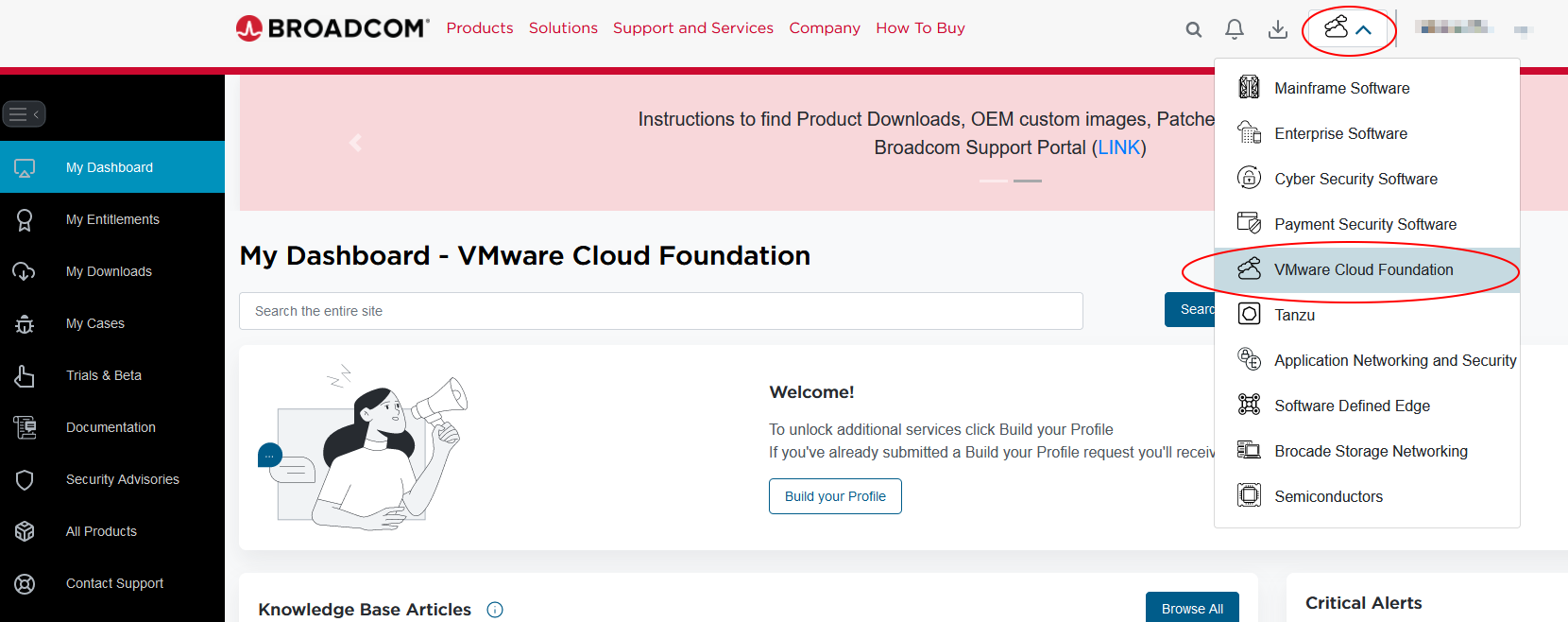
Task: Open the Solutions top menu
Action: 563,28
